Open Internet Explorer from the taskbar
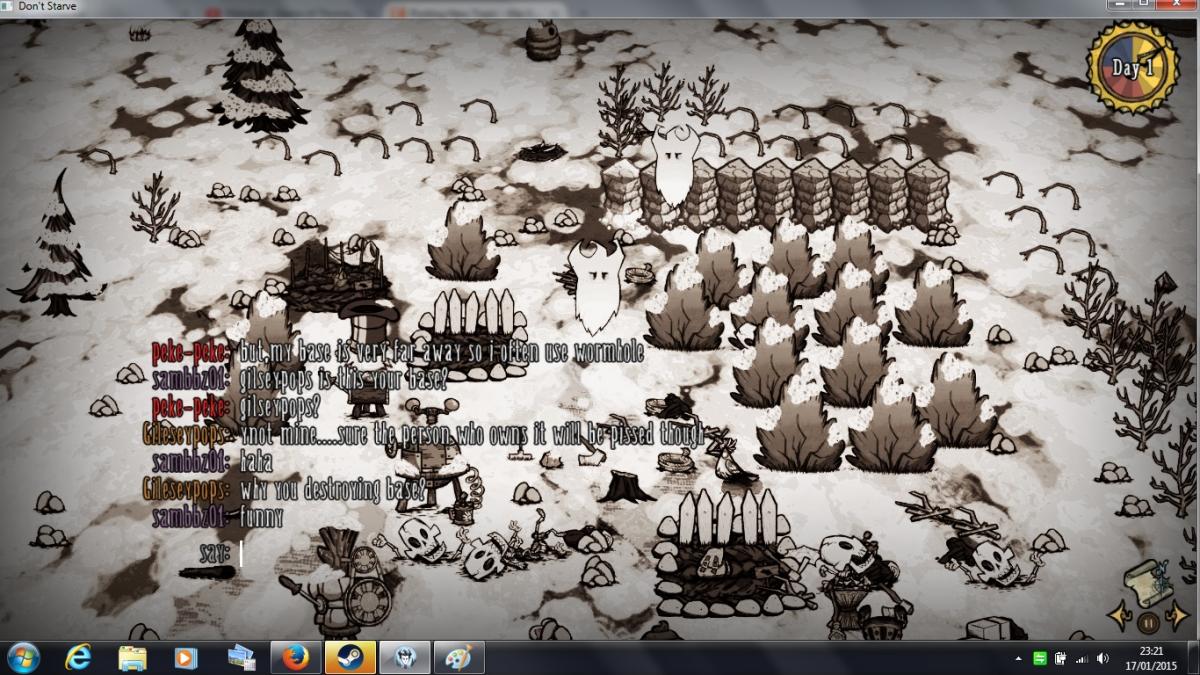Image resolution: width=1200 pixels, height=675 pixels. coord(78,657)
